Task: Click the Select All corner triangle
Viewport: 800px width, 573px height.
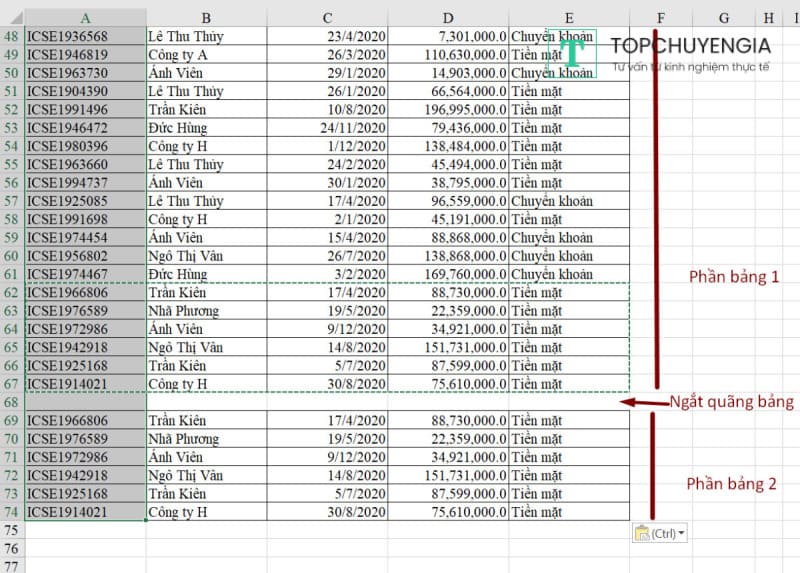Action: pos(12,17)
